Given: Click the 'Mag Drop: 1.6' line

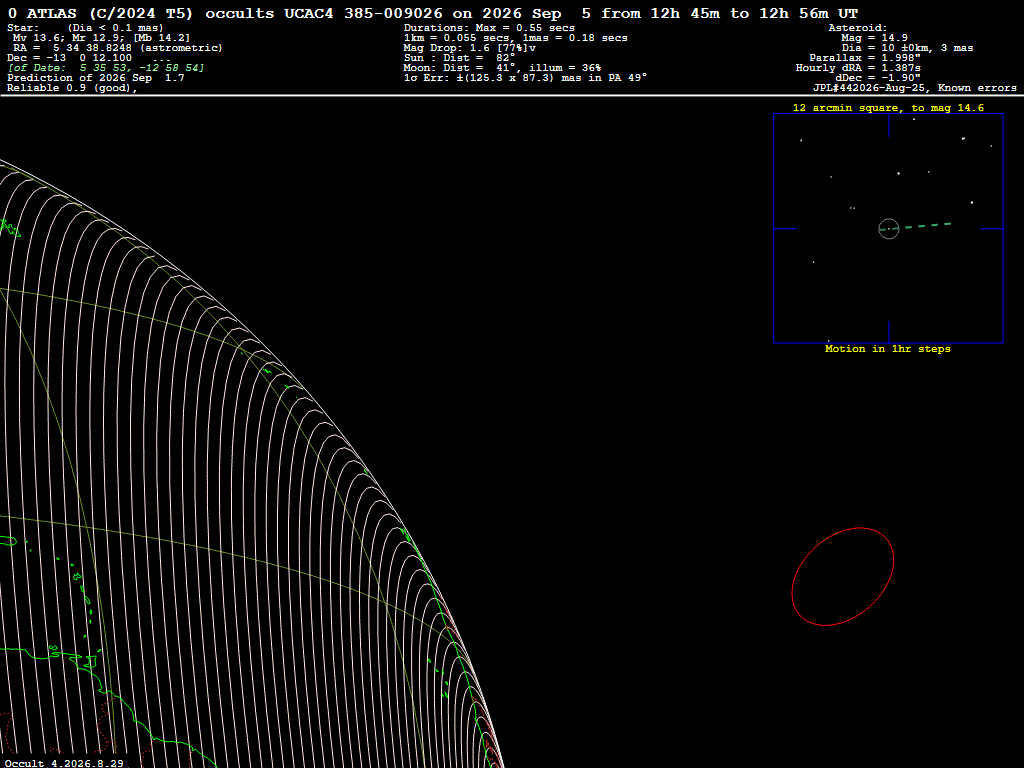Looking at the screenshot, I should [470, 48].
